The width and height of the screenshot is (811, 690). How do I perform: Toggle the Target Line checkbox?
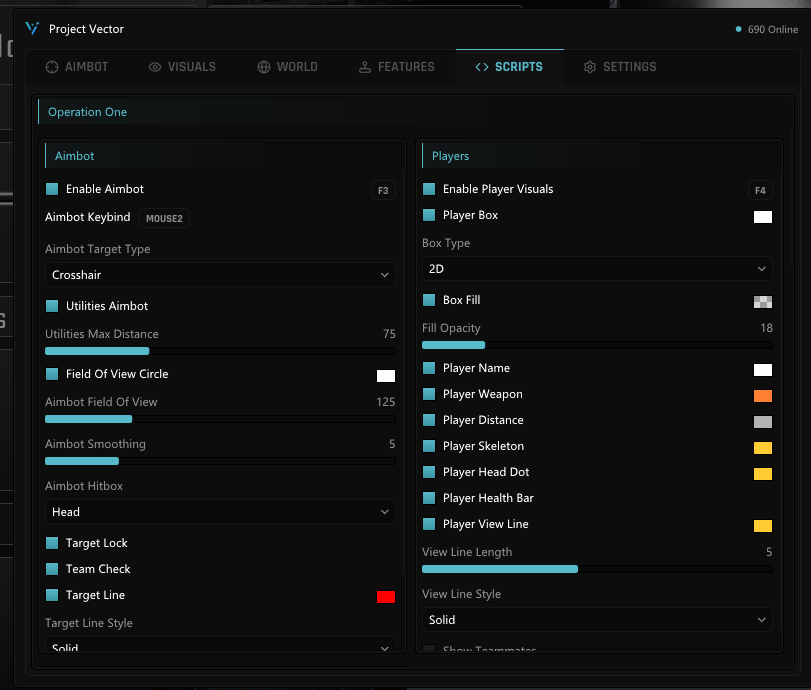[52, 595]
